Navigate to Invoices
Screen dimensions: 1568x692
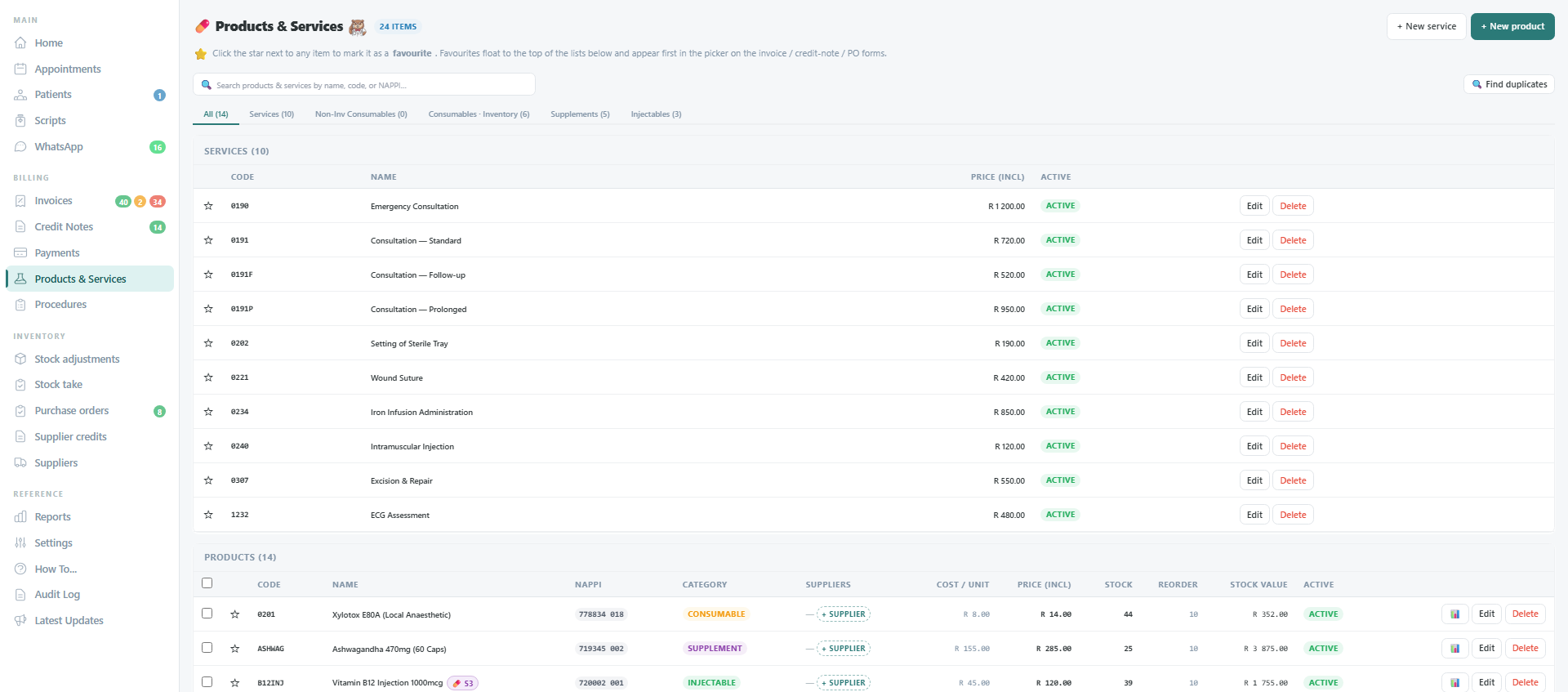[90, 201]
